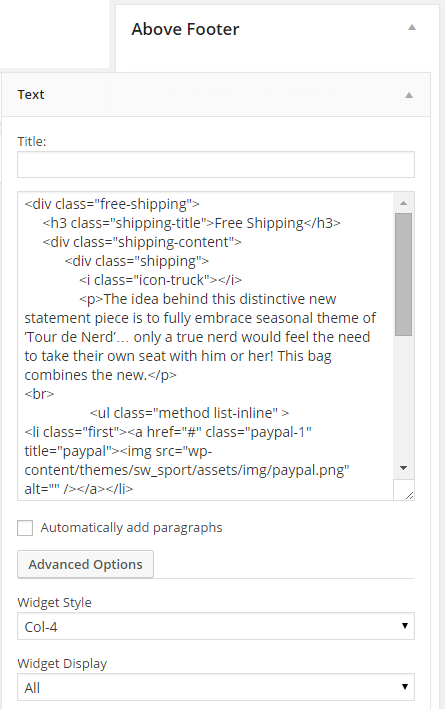The width and height of the screenshot is (445, 709).
Task: Place cursor on Free Shipping heading line
Action: (191, 223)
